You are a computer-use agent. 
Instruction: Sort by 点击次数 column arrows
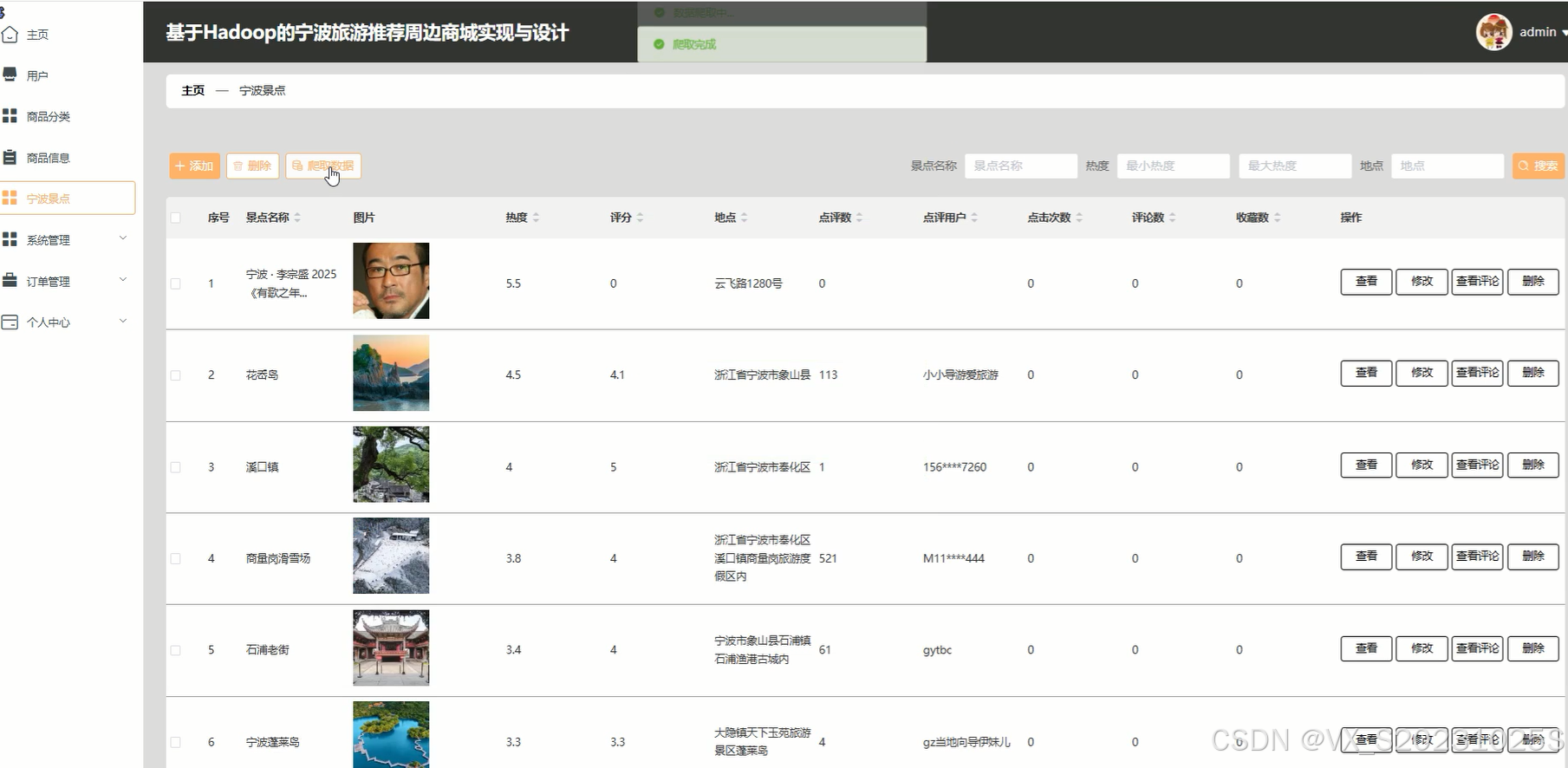coord(1079,218)
